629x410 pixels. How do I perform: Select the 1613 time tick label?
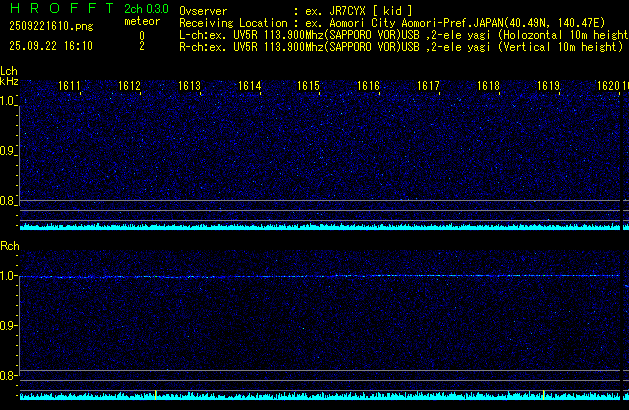coord(190,87)
